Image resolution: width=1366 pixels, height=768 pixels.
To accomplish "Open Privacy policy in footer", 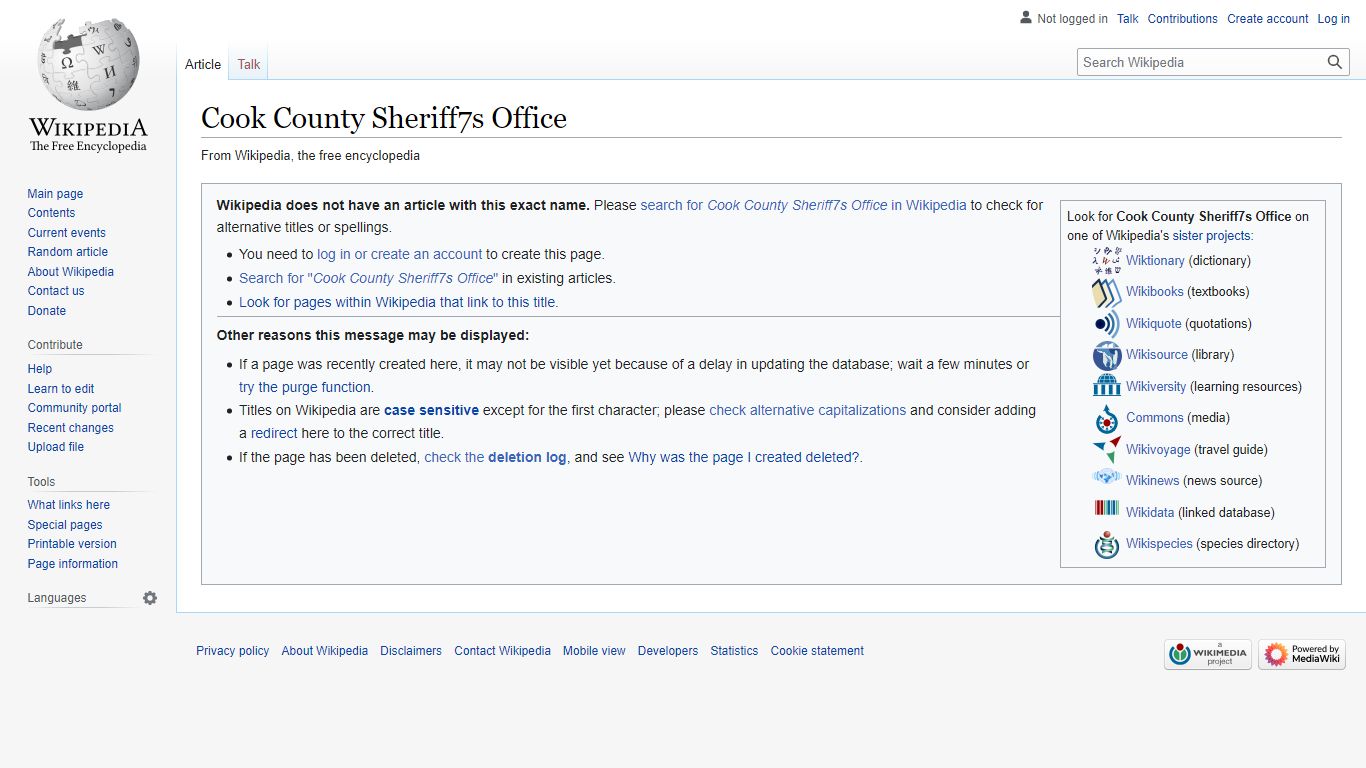I will click(x=232, y=651).
